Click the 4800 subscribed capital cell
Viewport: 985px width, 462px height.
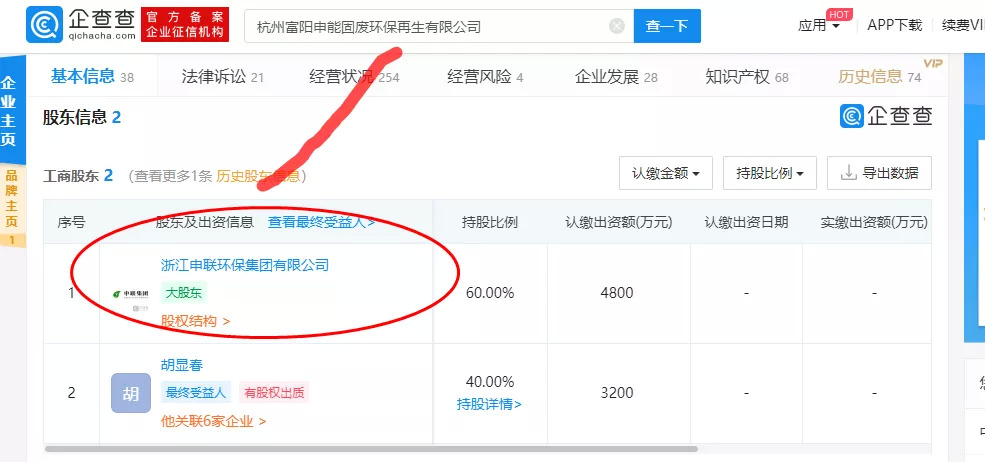click(617, 293)
